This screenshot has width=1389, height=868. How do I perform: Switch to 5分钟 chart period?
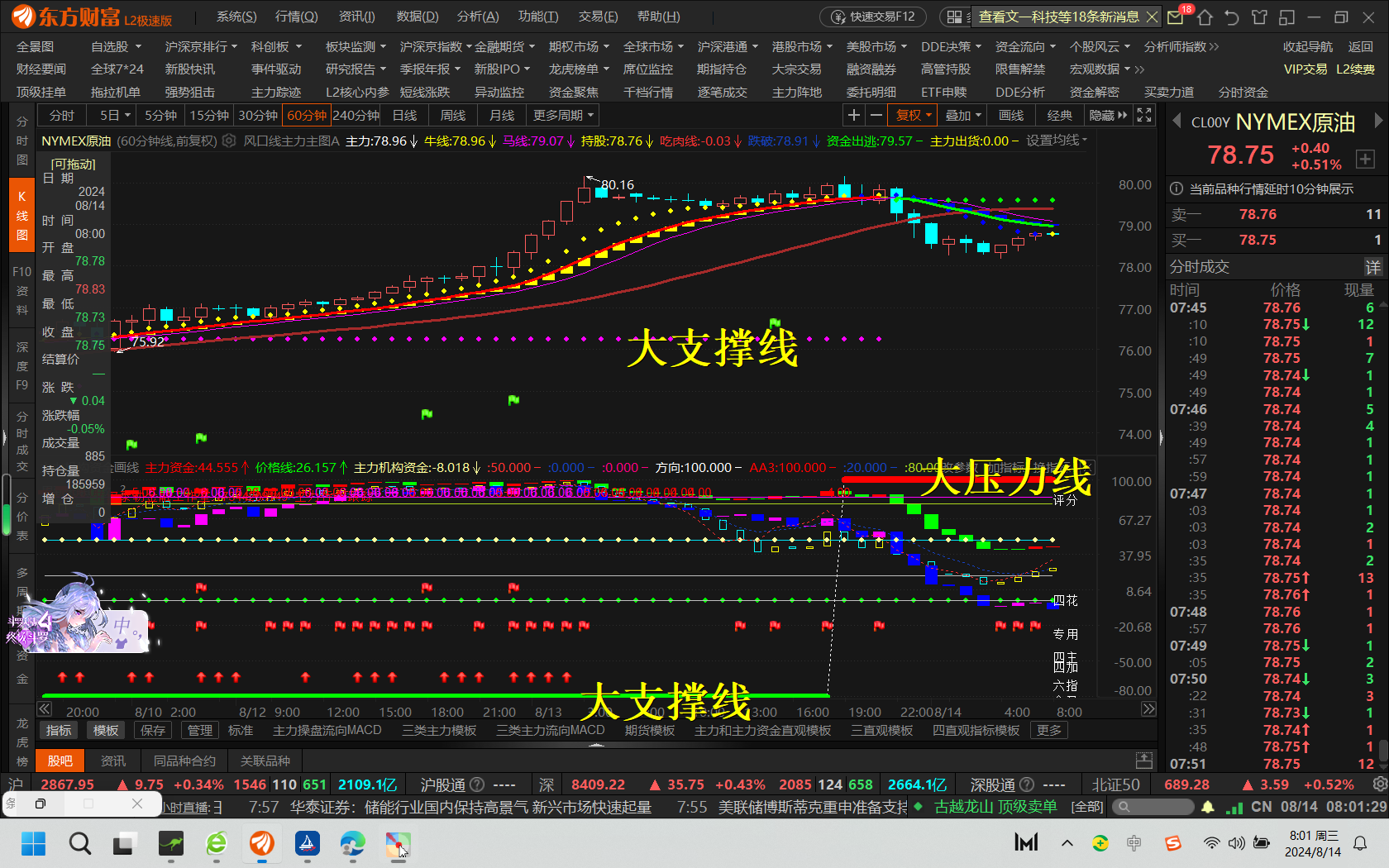160,115
